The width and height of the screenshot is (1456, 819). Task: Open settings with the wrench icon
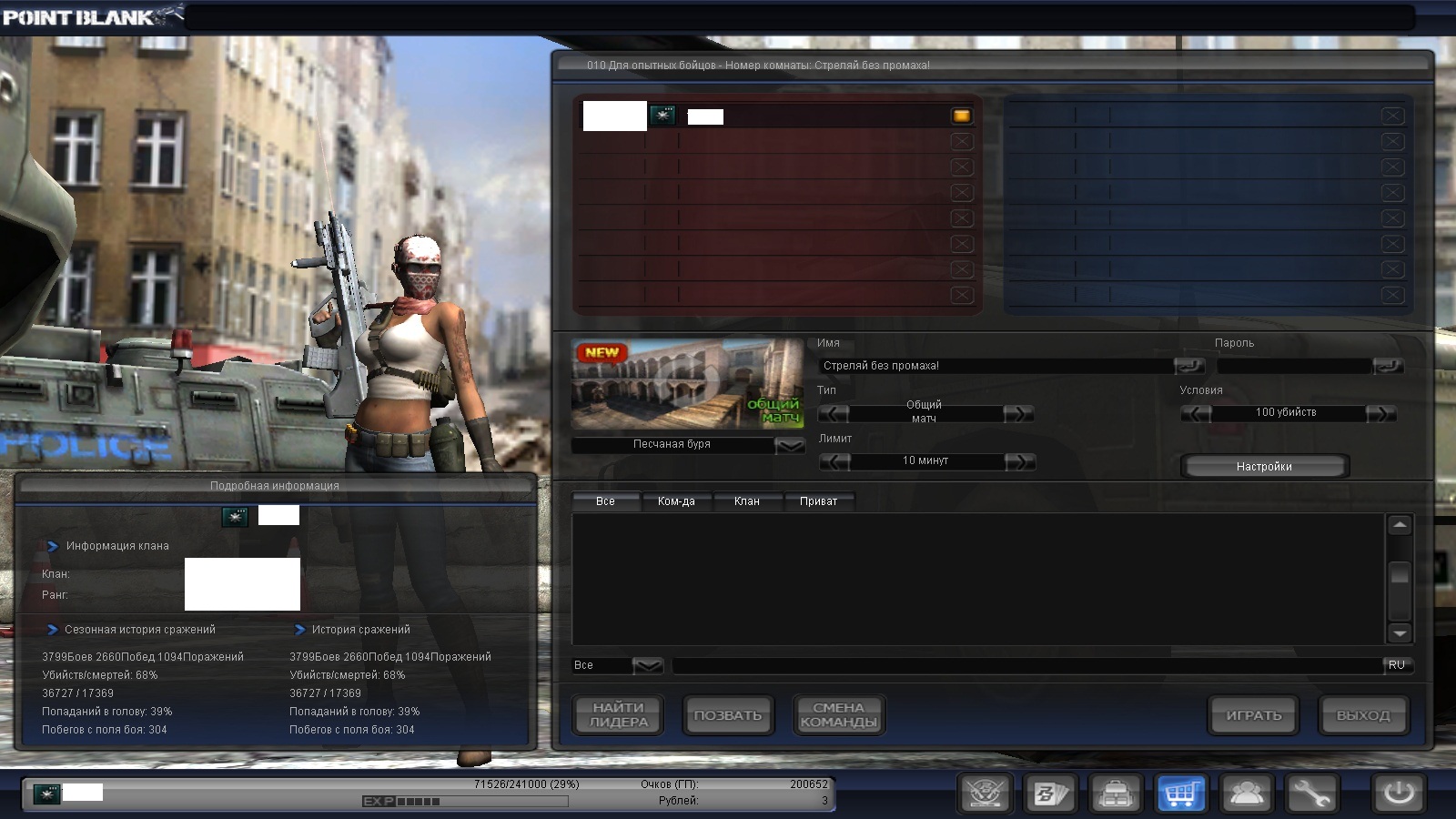tap(1311, 794)
